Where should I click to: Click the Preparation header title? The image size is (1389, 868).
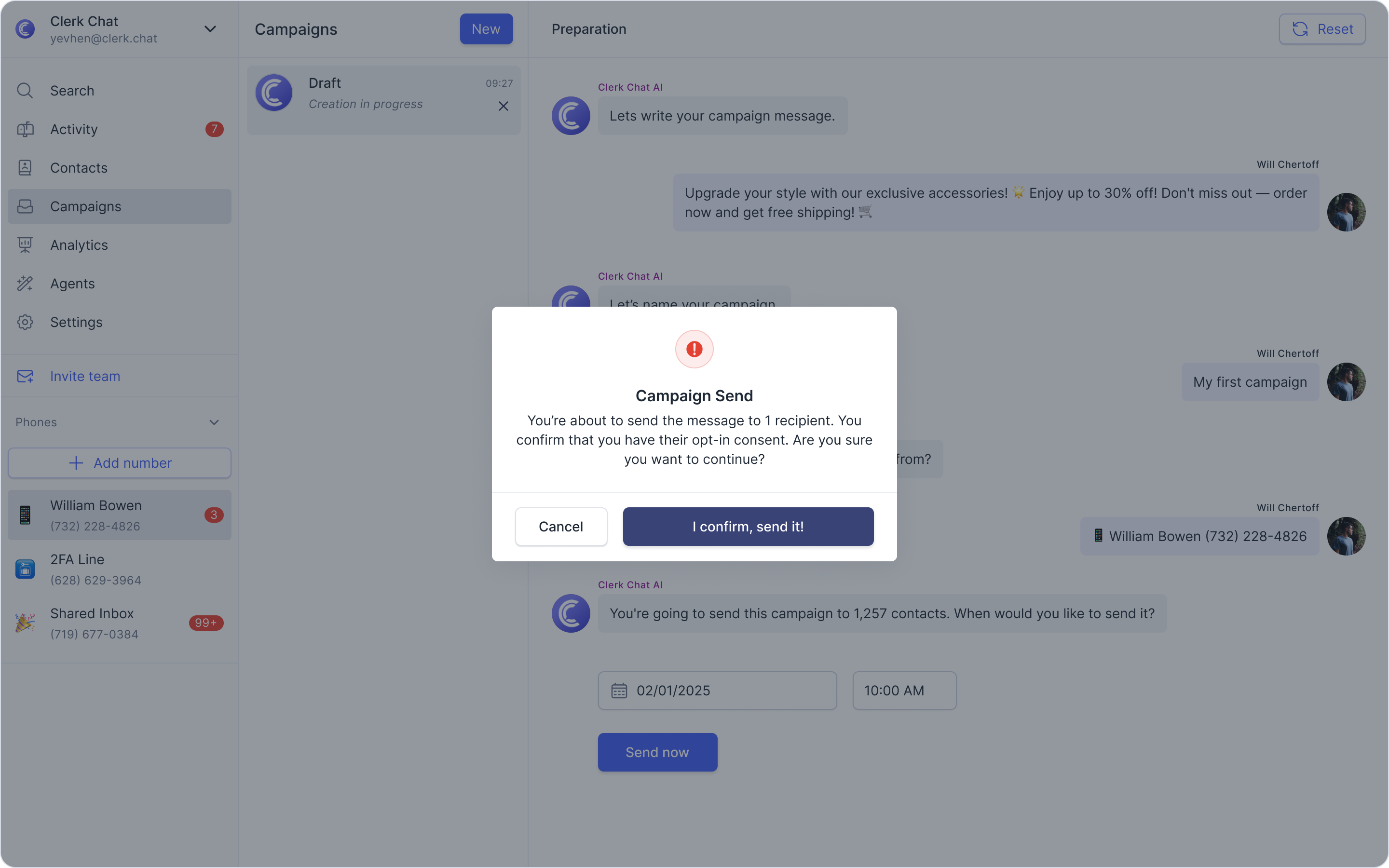[x=588, y=29]
